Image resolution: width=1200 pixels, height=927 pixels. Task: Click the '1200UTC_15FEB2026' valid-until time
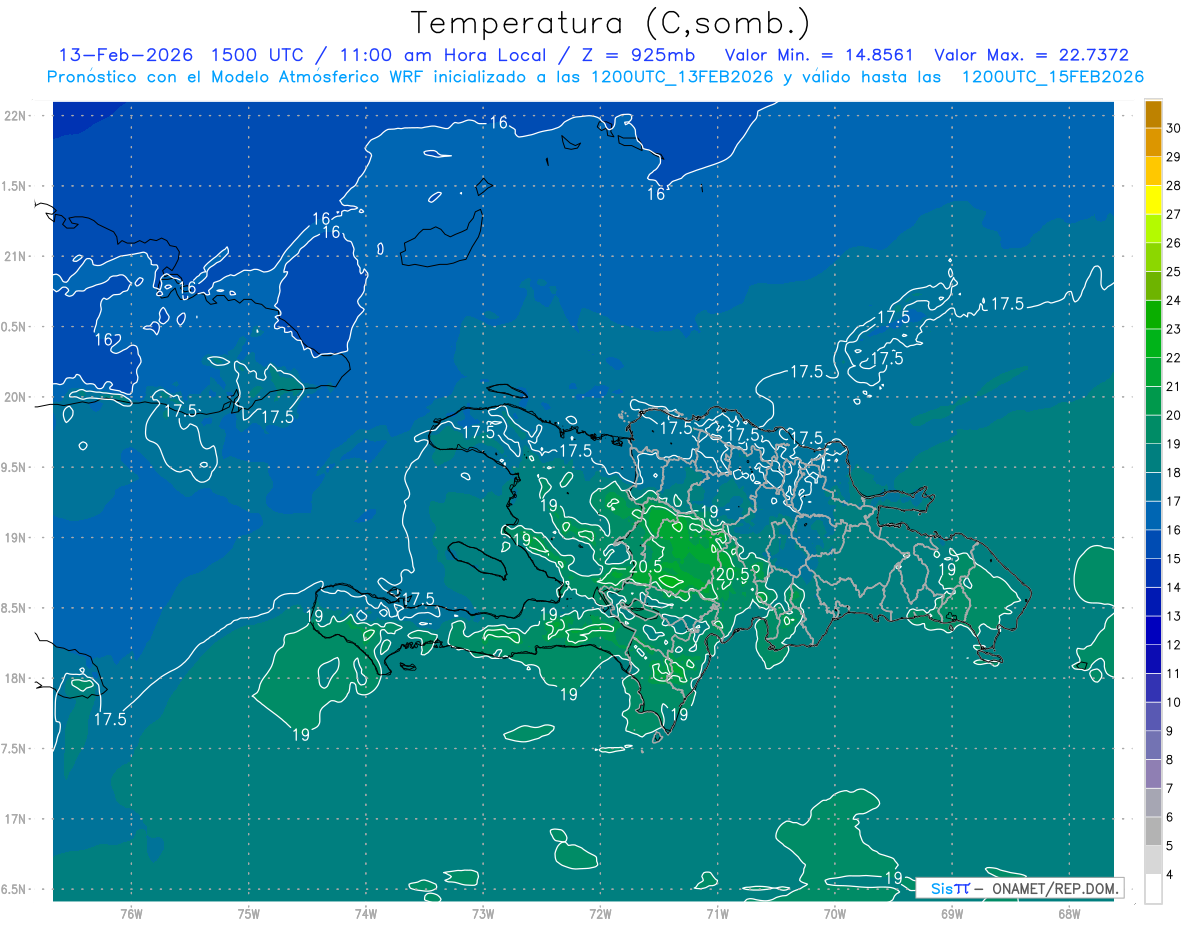click(1053, 77)
